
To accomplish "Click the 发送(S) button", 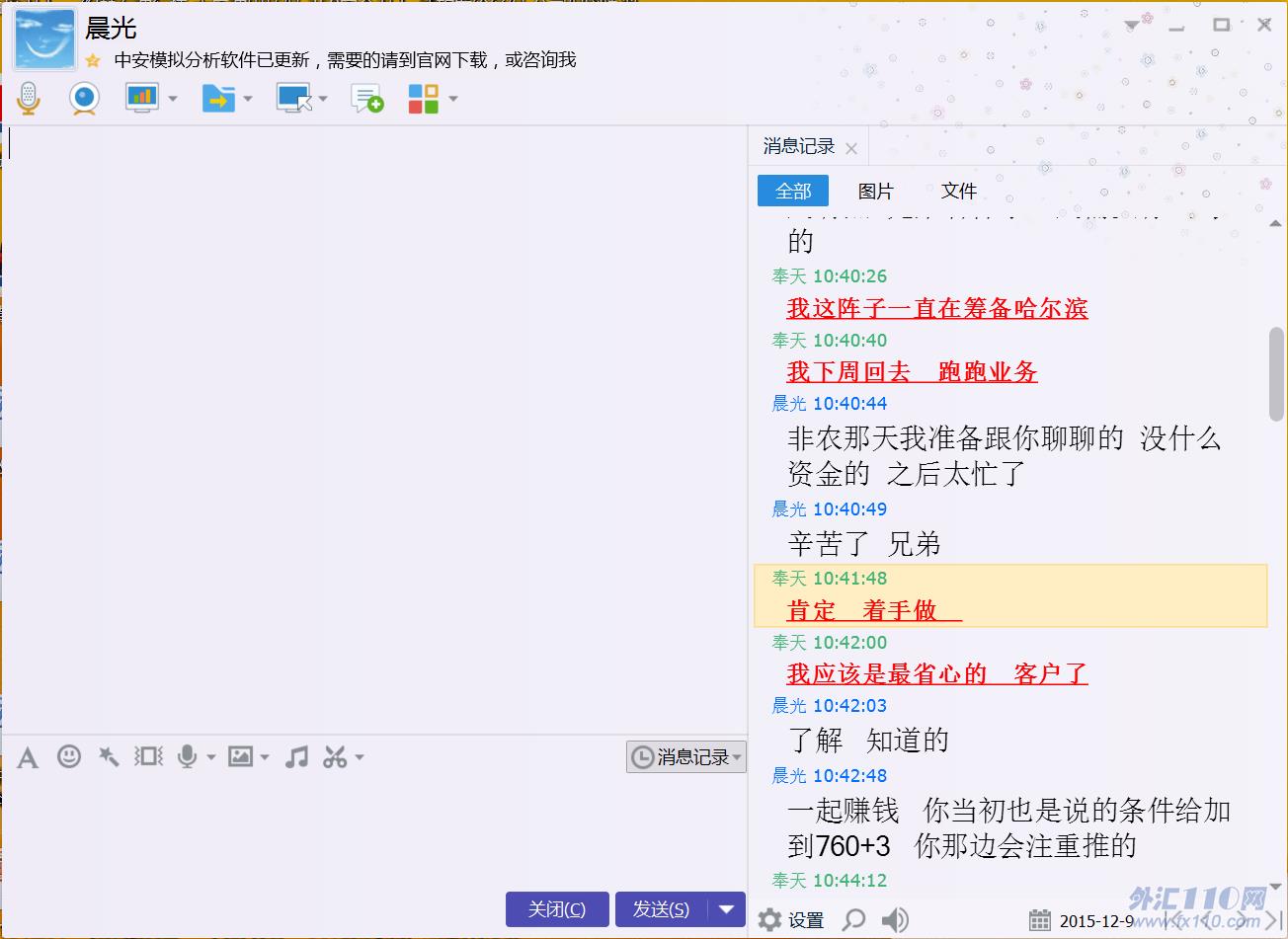I will (662, 909).
